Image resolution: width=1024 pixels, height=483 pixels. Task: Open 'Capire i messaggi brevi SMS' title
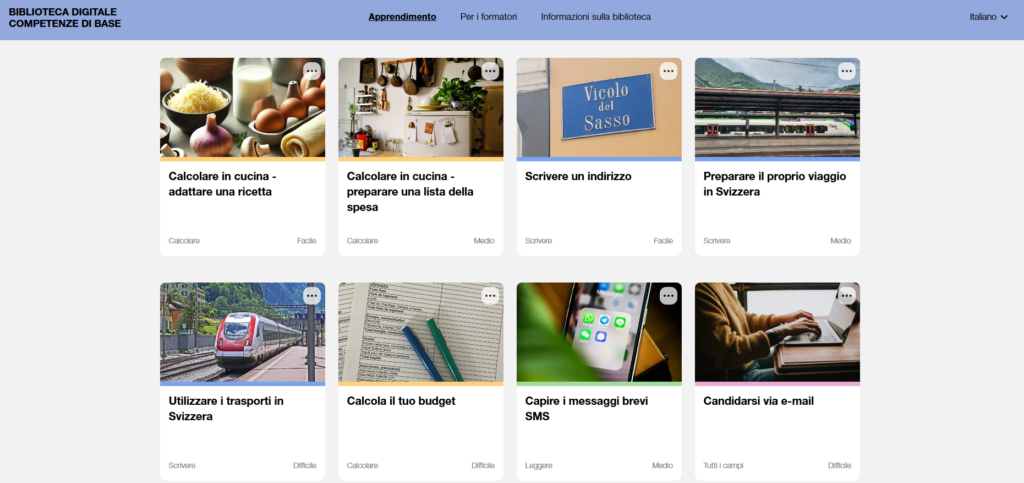click(586, 409)
